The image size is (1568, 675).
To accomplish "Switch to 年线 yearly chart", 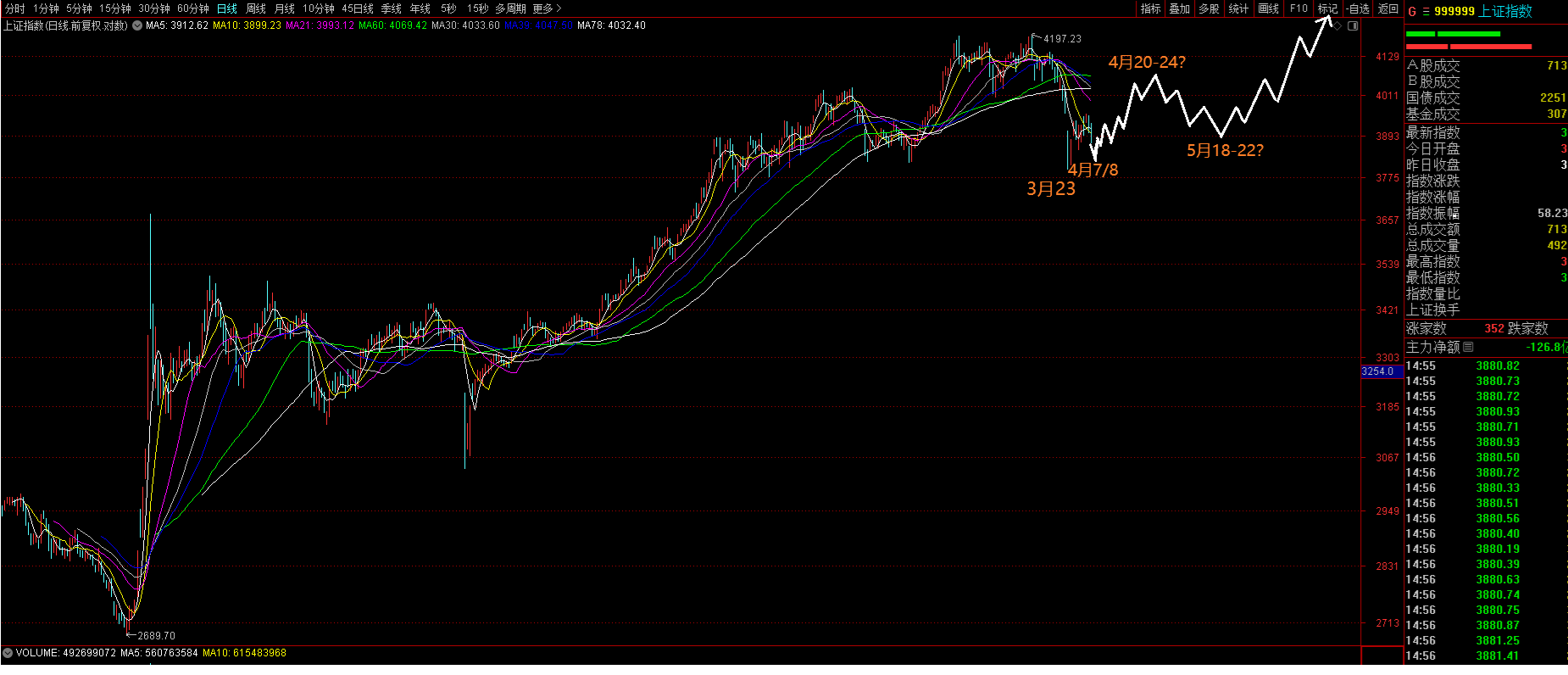I will (x=420, y=8).
